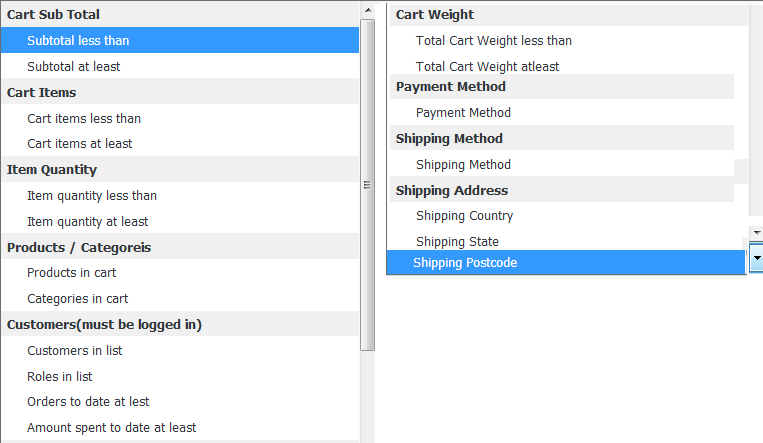Click the left list scroll-up arrow
The height and width of the screenshot is (443, 763).
[368, 10]
